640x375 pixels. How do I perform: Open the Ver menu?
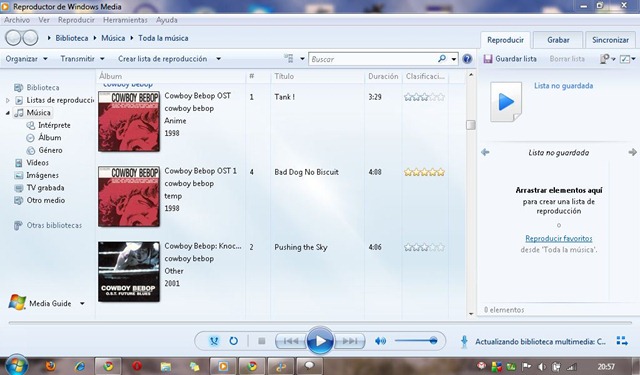(x=44, y=20)
